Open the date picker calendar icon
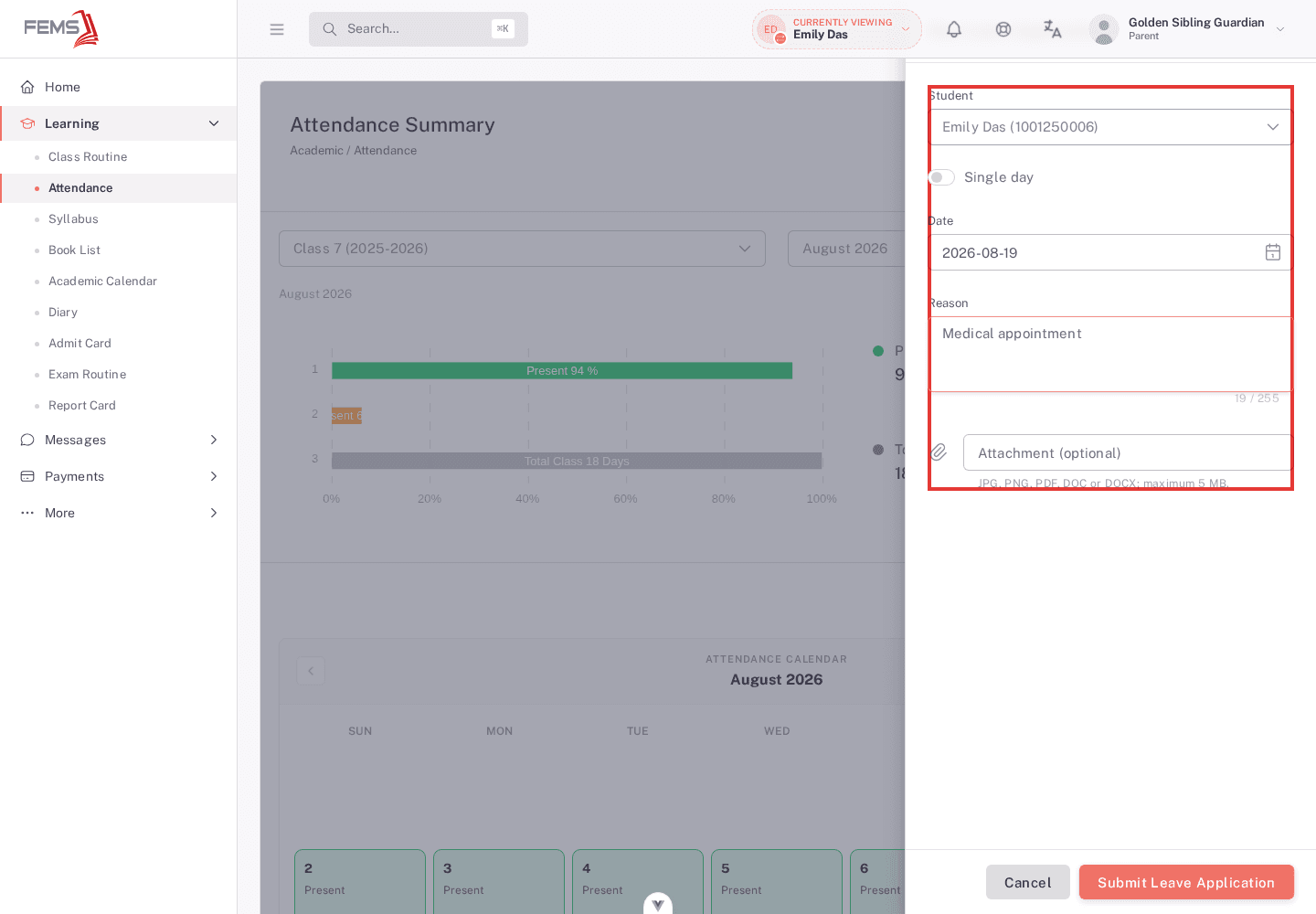 (1273, 252)
